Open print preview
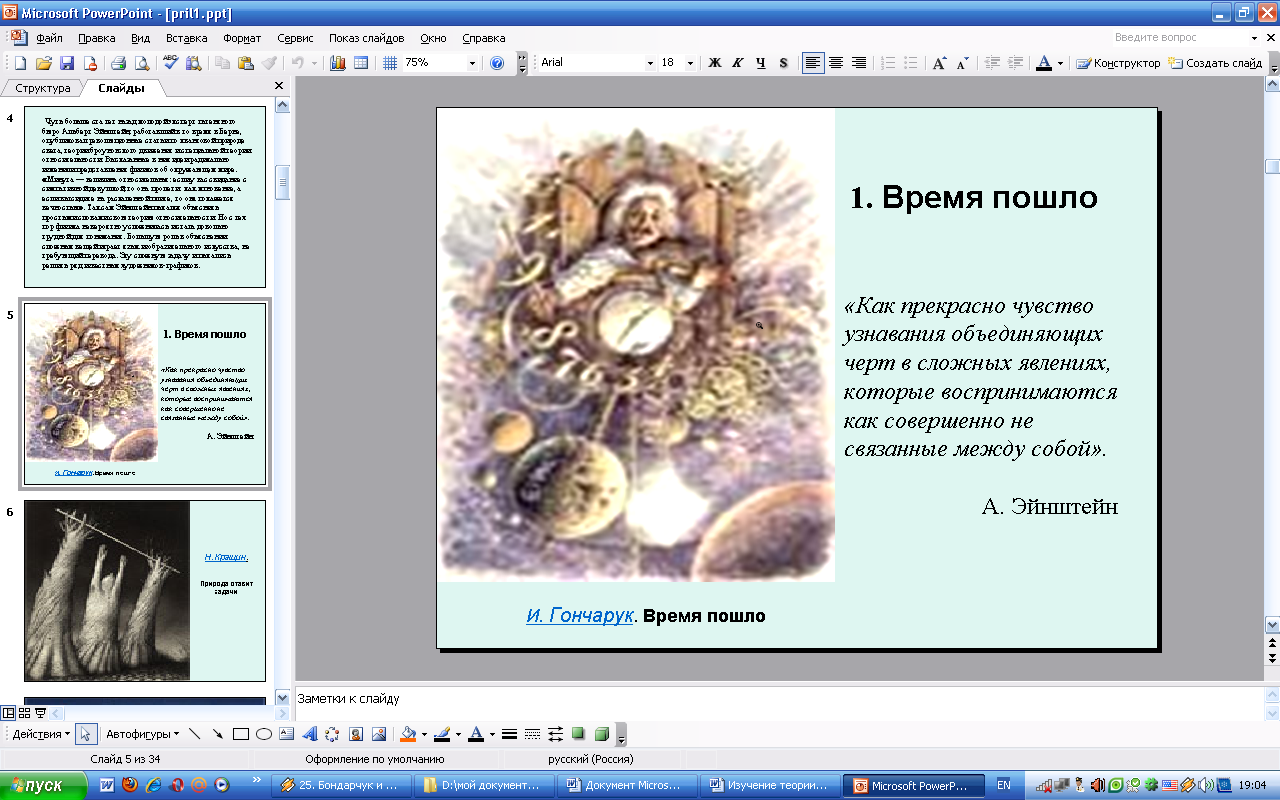1280x800 pixels. pos(142,63)
